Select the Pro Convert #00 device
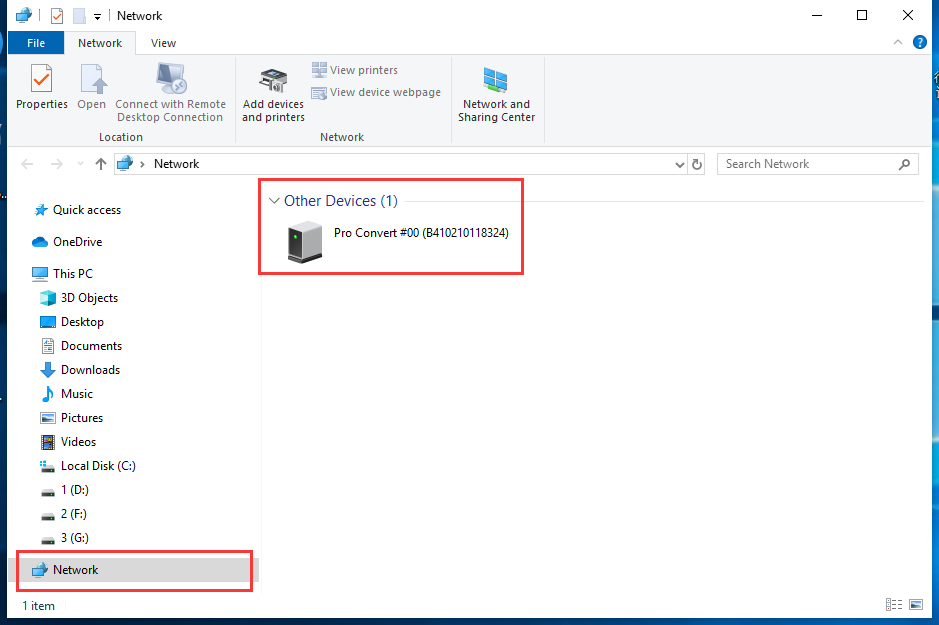 click(x=398, y=241)
